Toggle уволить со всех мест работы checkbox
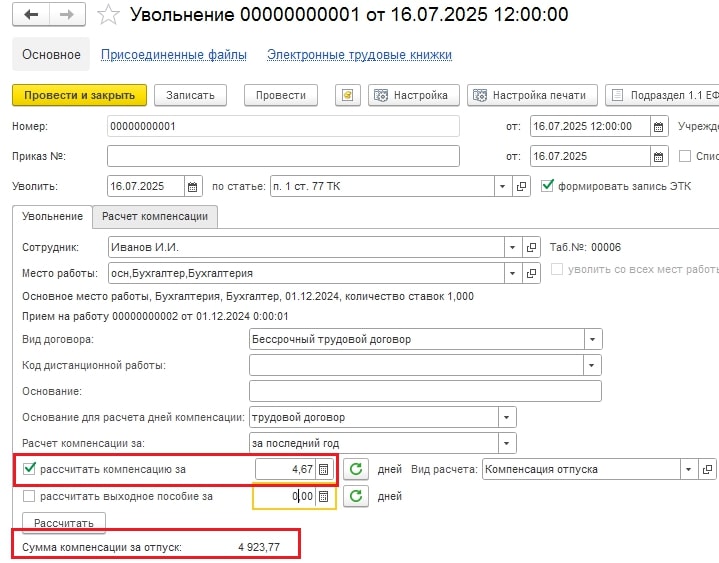 click(557, 269)
